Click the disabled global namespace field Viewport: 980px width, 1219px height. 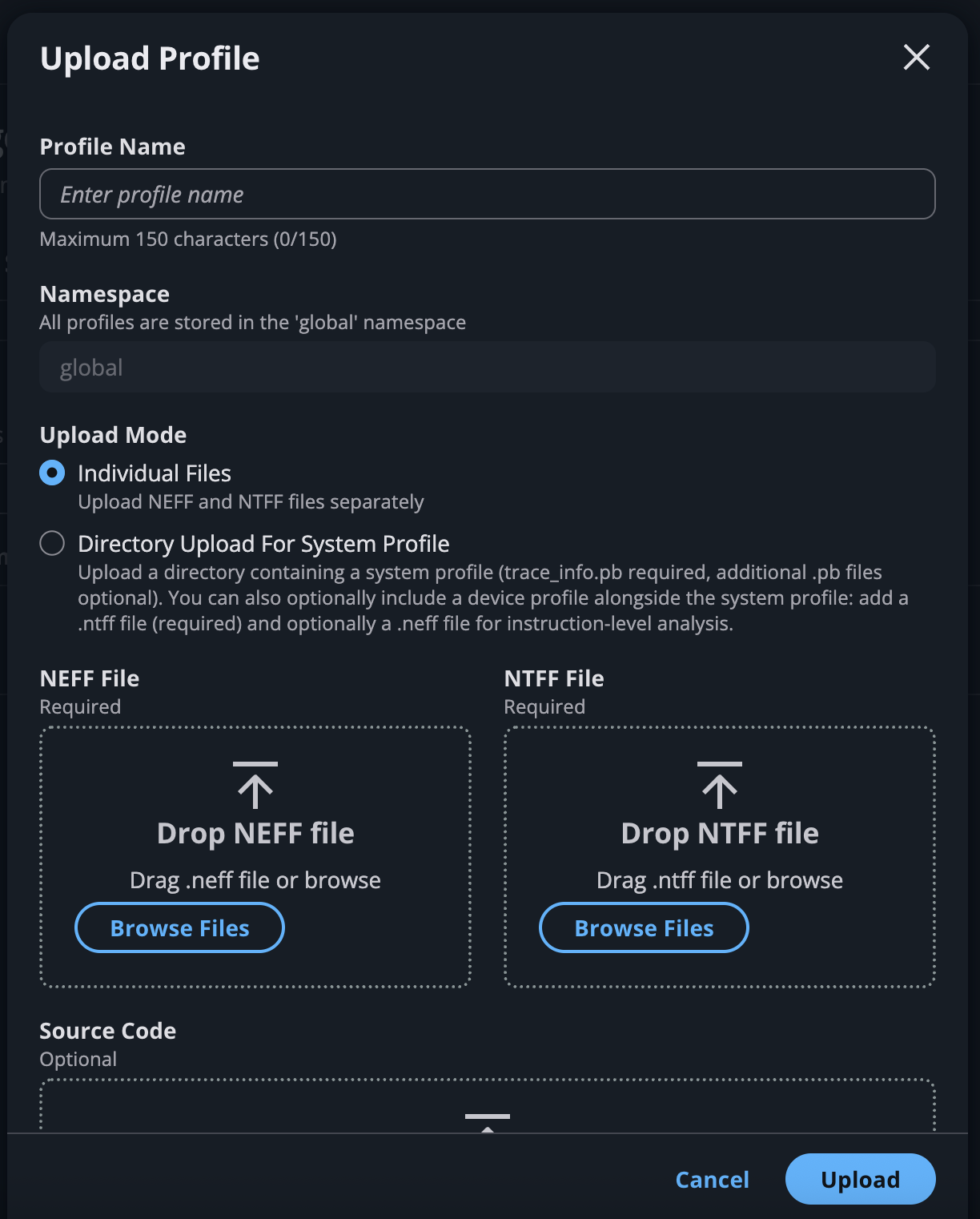point(488,367)
